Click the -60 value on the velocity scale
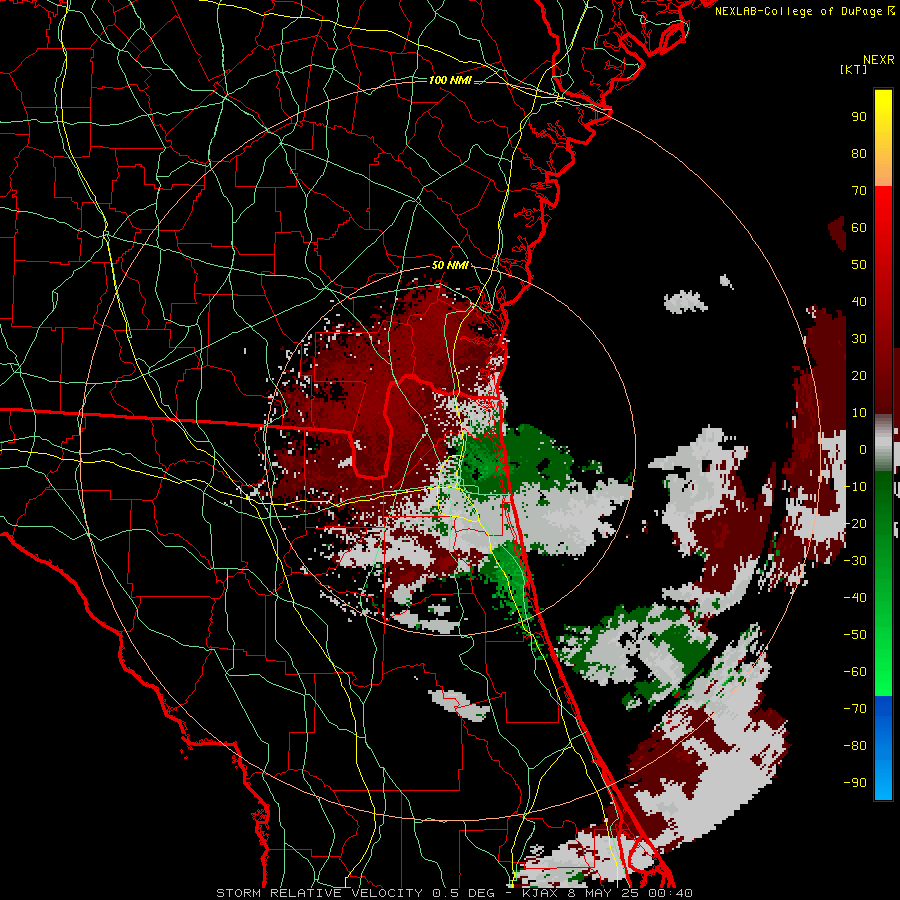The height and width of the screenshot is (900, 900). click(855, 672)
